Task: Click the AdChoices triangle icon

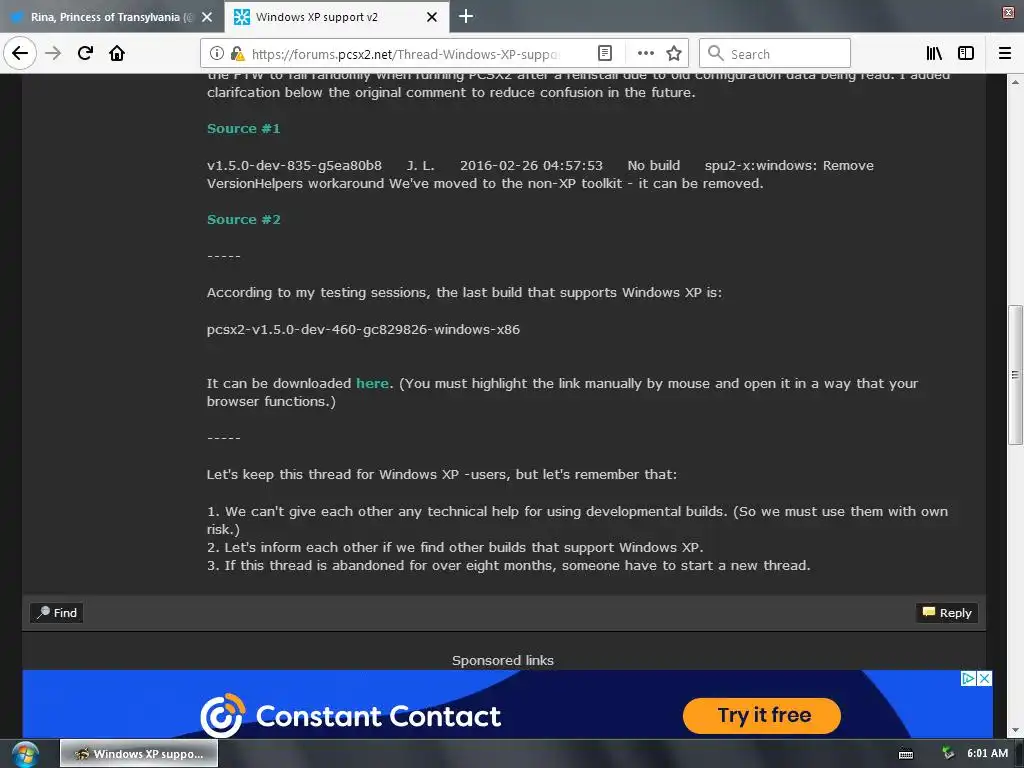Action: click(x=969, y=679)
